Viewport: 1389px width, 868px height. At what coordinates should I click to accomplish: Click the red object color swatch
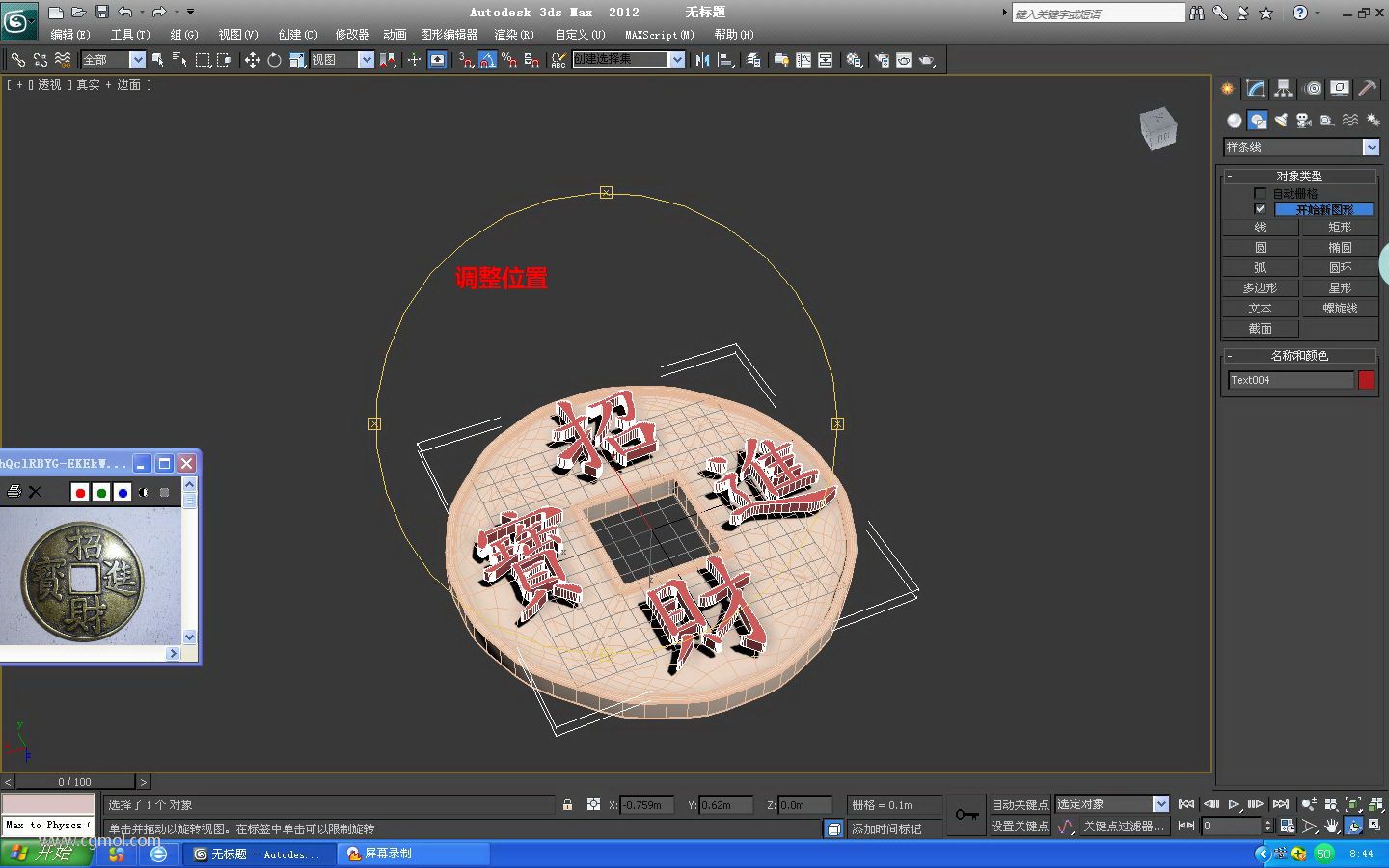coord(1366,380)
